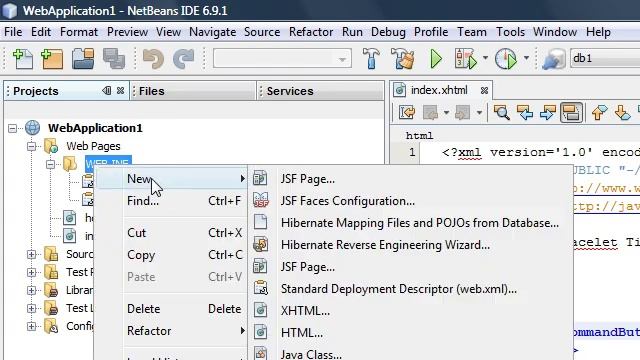Expand the Test Libraries node
Screen dimensions: 640x360
pos(31,308)
